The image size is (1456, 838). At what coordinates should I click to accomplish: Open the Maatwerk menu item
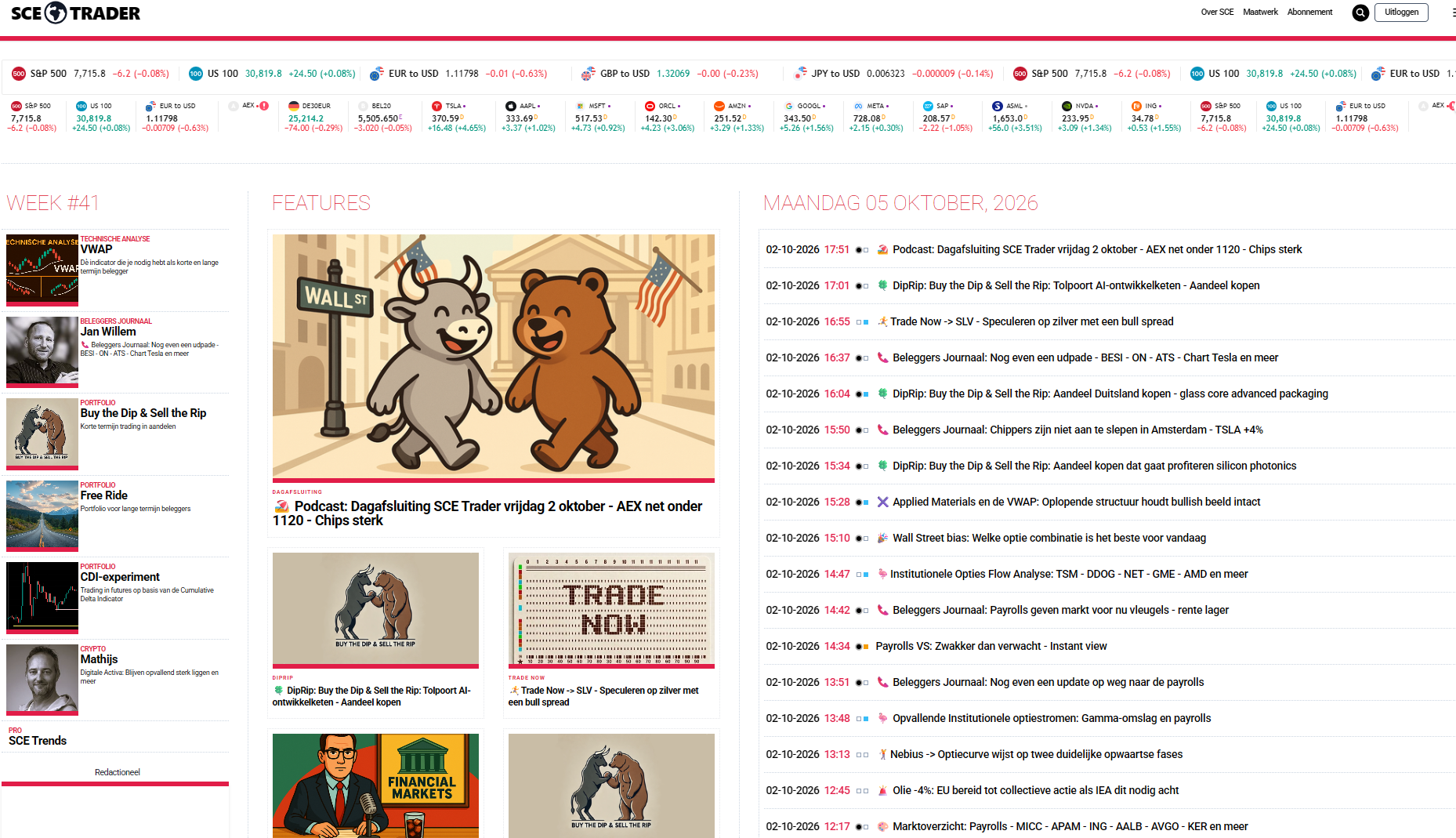[x=1260, y=12]
